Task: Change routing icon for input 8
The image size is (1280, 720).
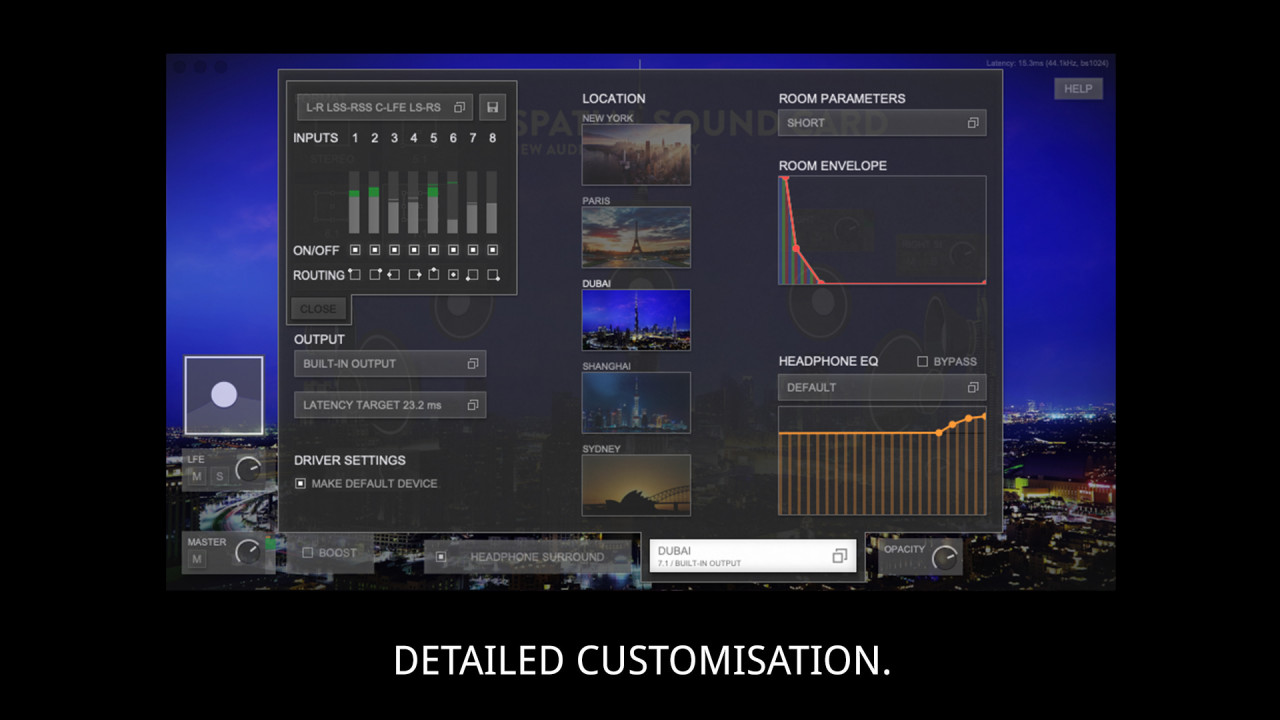Action: tap(492, 275)
